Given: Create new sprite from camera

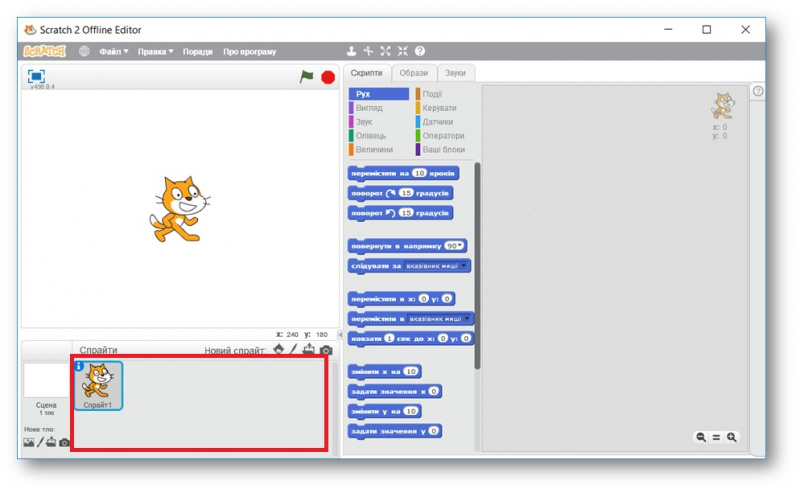Looking at the screenshot, I should tap(326, 350).
